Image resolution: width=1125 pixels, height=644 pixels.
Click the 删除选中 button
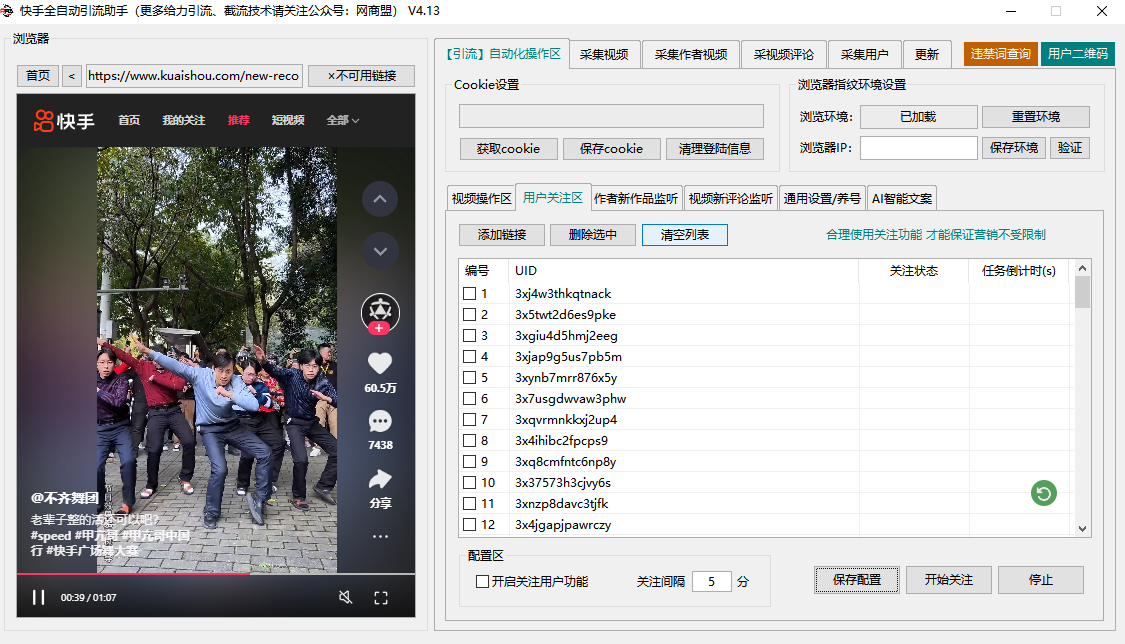(593, 235)
